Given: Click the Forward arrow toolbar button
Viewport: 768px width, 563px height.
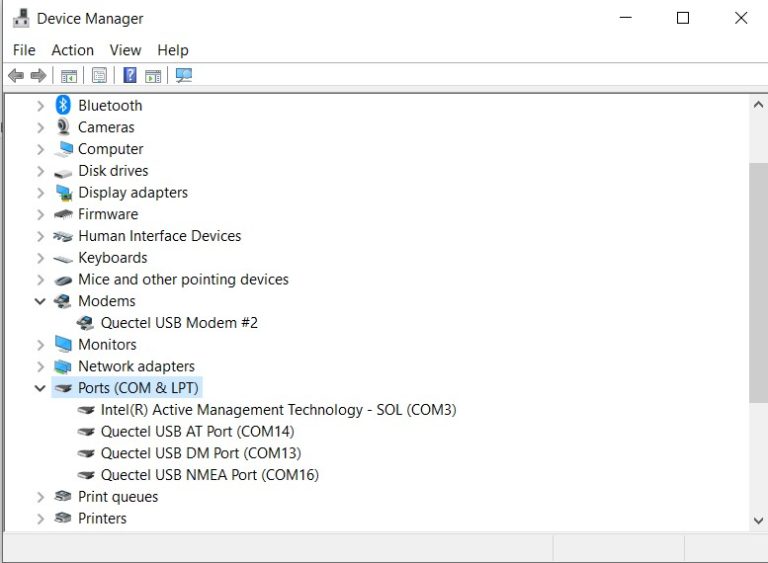Looking at the screenshot, I should coord(39,76).
